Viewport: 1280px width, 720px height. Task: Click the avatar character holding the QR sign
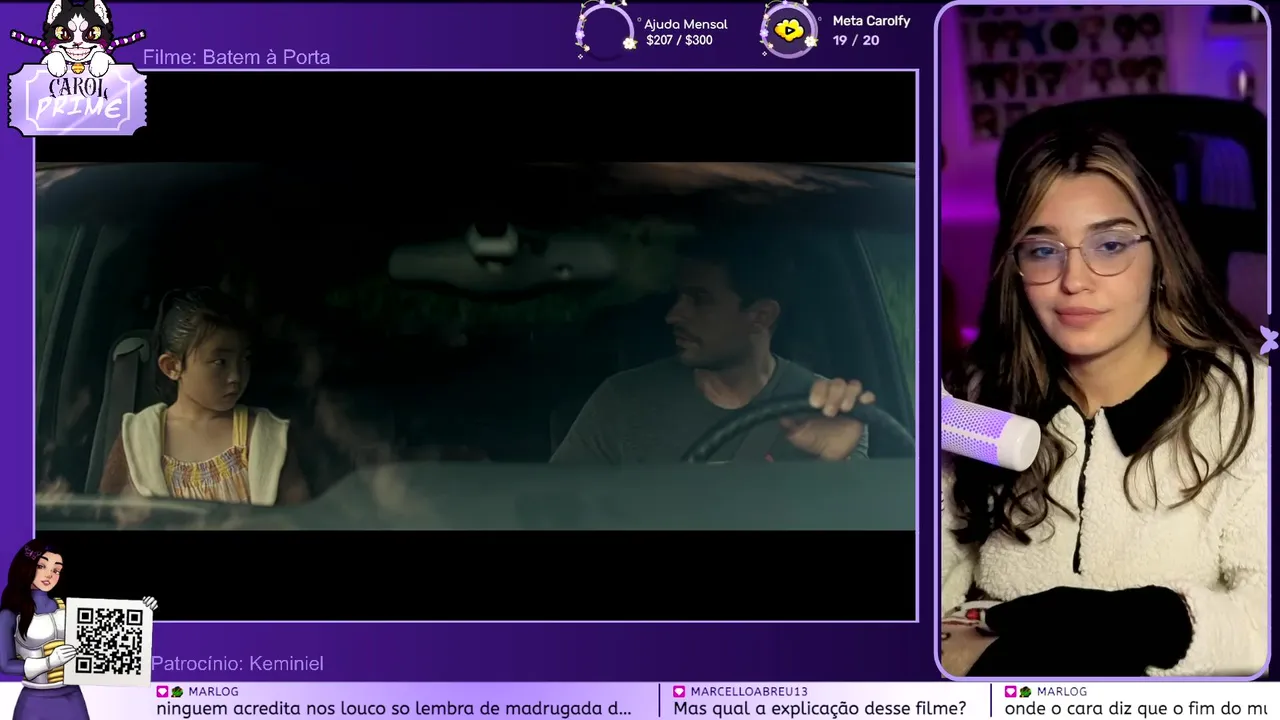coord(45,630)
